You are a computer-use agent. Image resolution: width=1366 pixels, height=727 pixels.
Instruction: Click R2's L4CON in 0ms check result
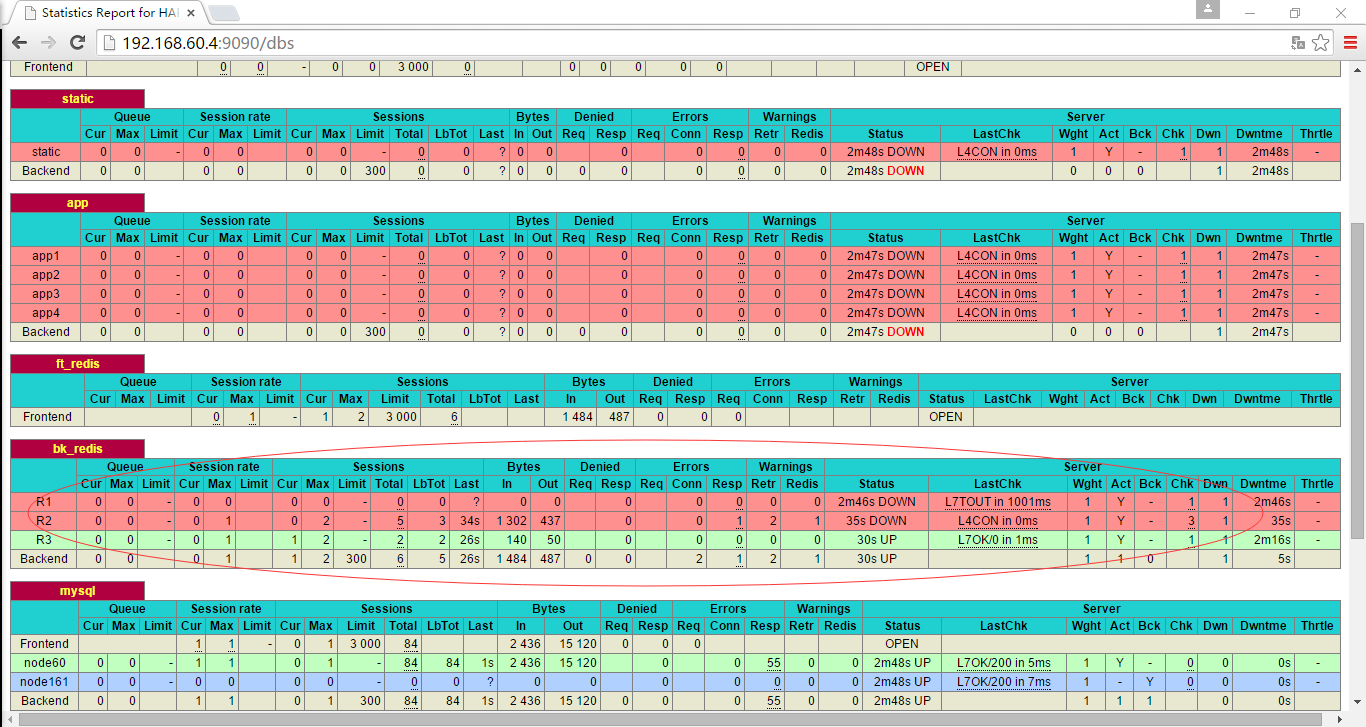(997, 521)
